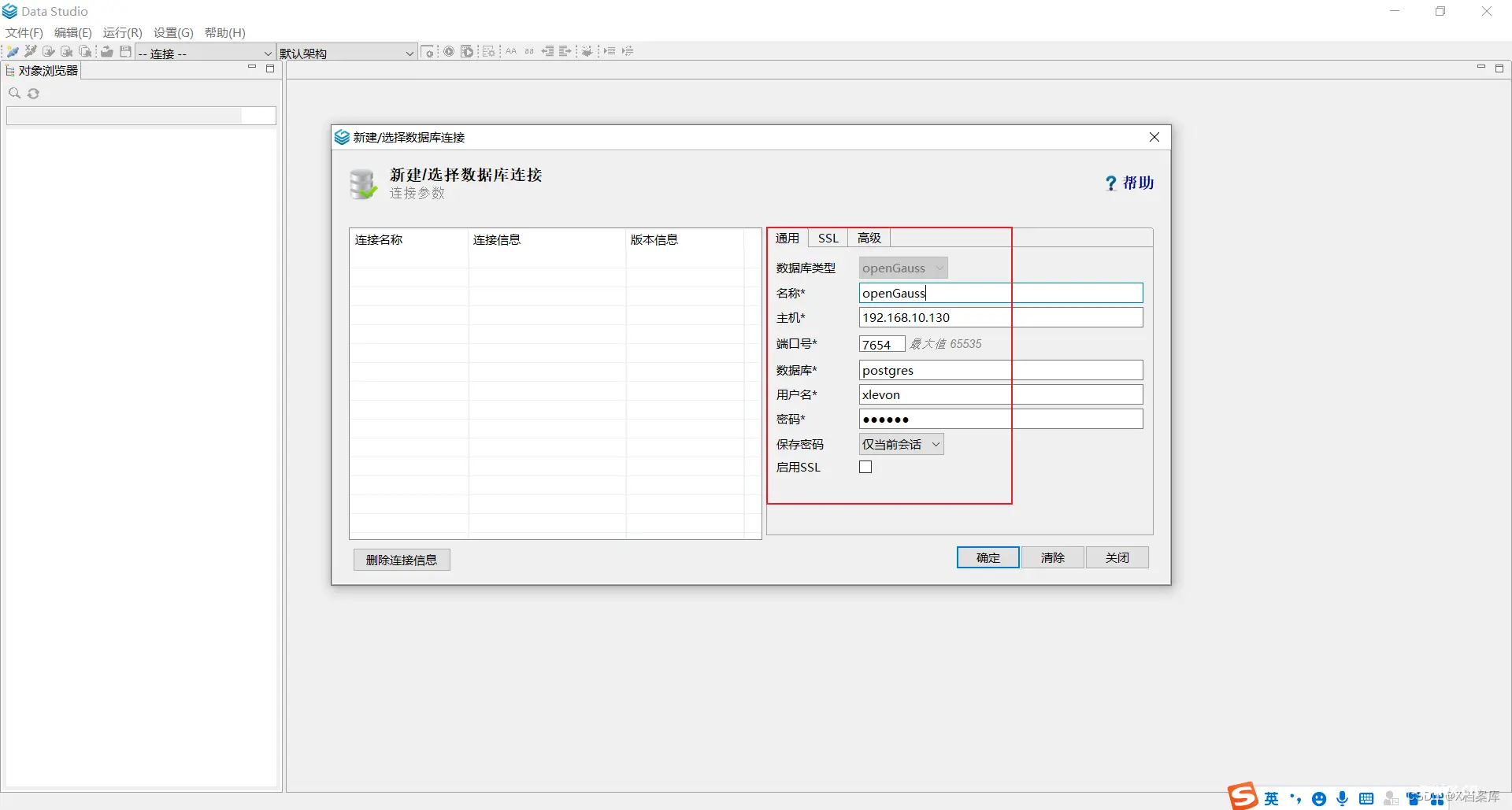Viewport: 1512px width, 810px height.
Task: Click the open SQL file folder icon
Action: pyautogui.click(x=107, y=52)
